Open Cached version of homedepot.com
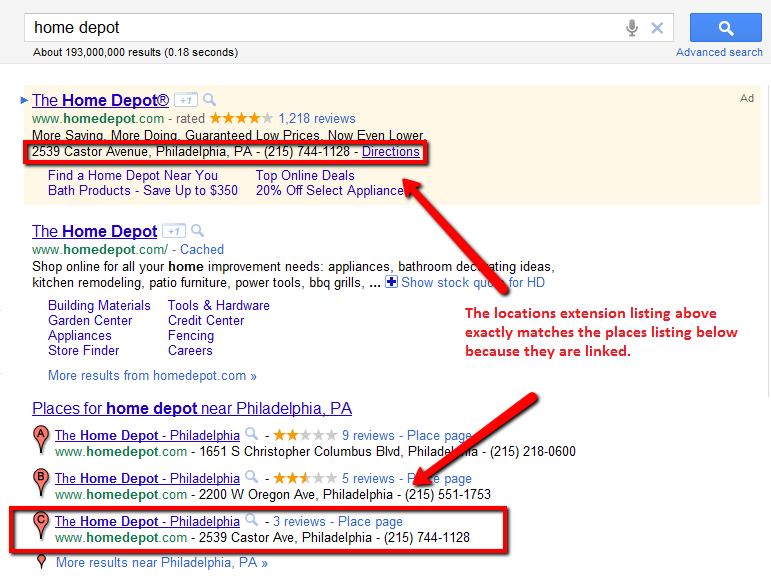Image resolution: width=771 pixels, height=580 pixels. tap(201, 249)
